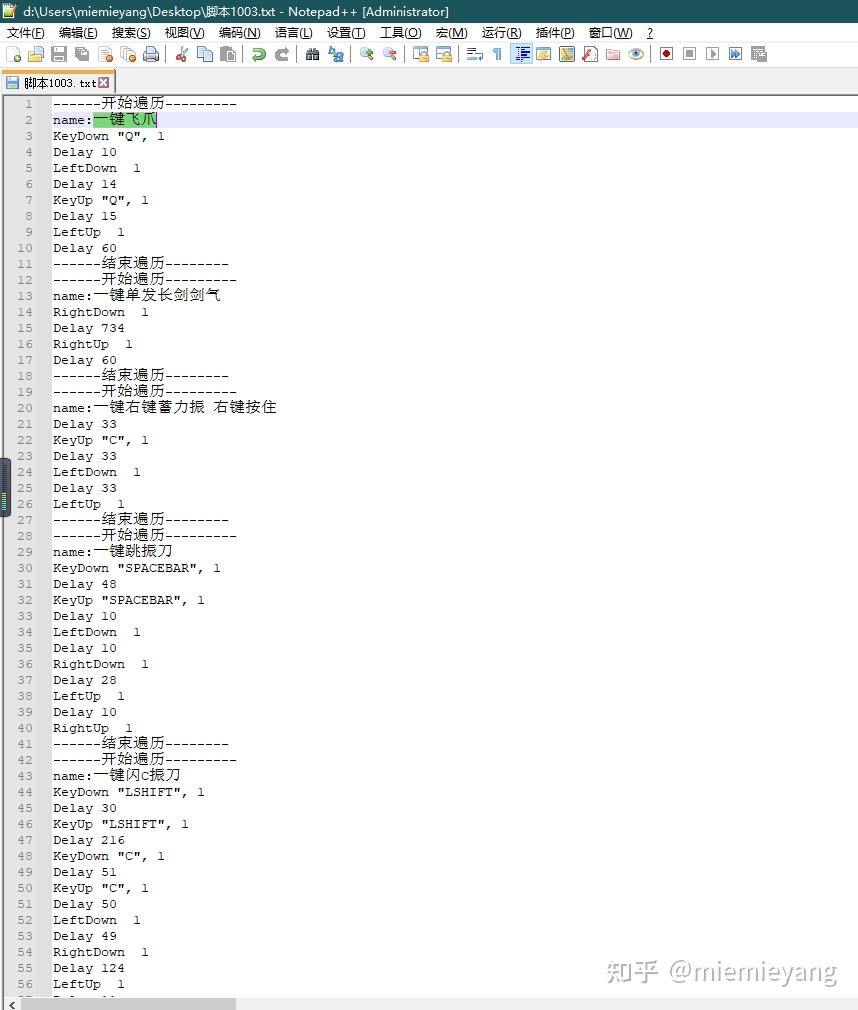Open the 视图(V) menu

tap(185, 33)
